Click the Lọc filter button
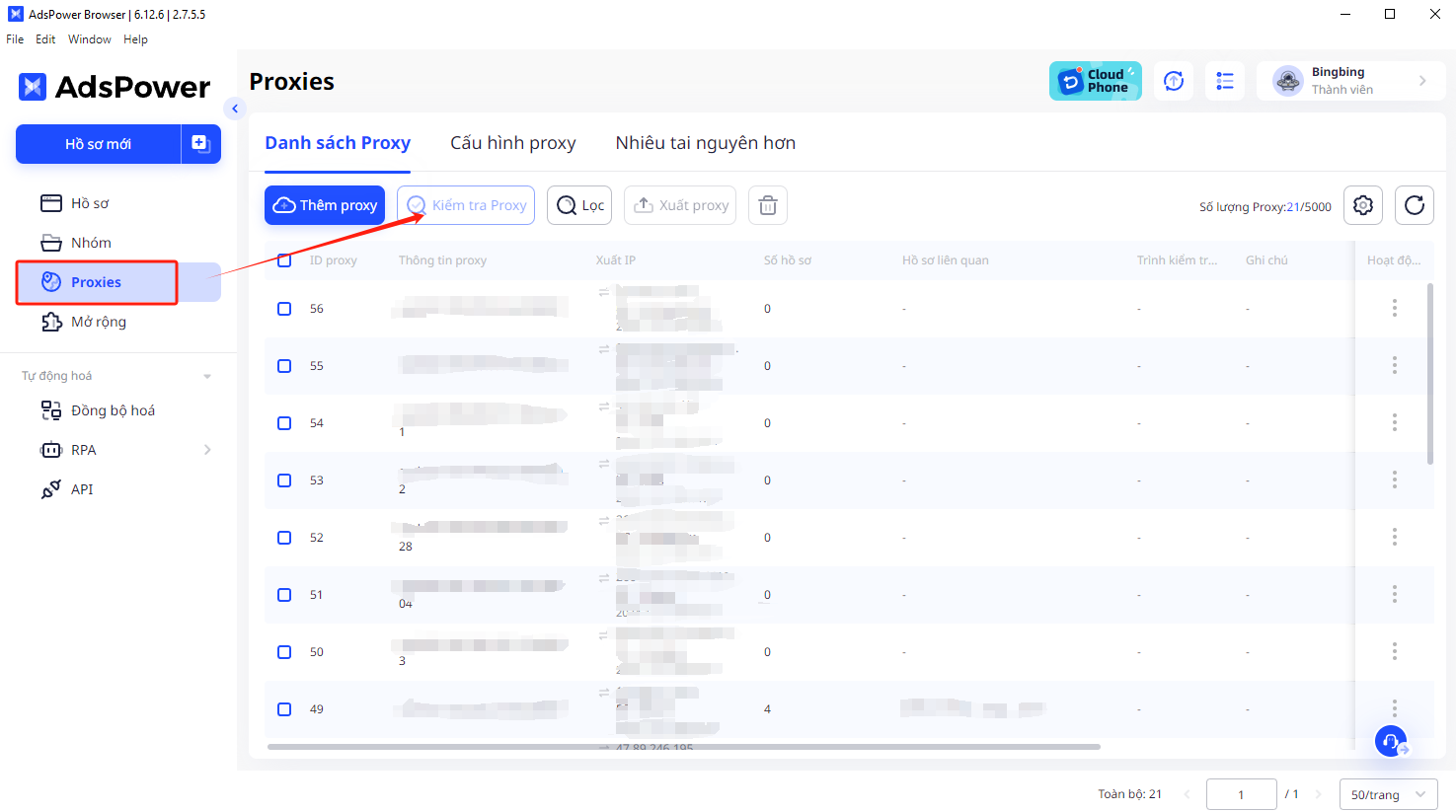Screen dimensions: 1456x812 pyautogui.click(x=579, y=205)
